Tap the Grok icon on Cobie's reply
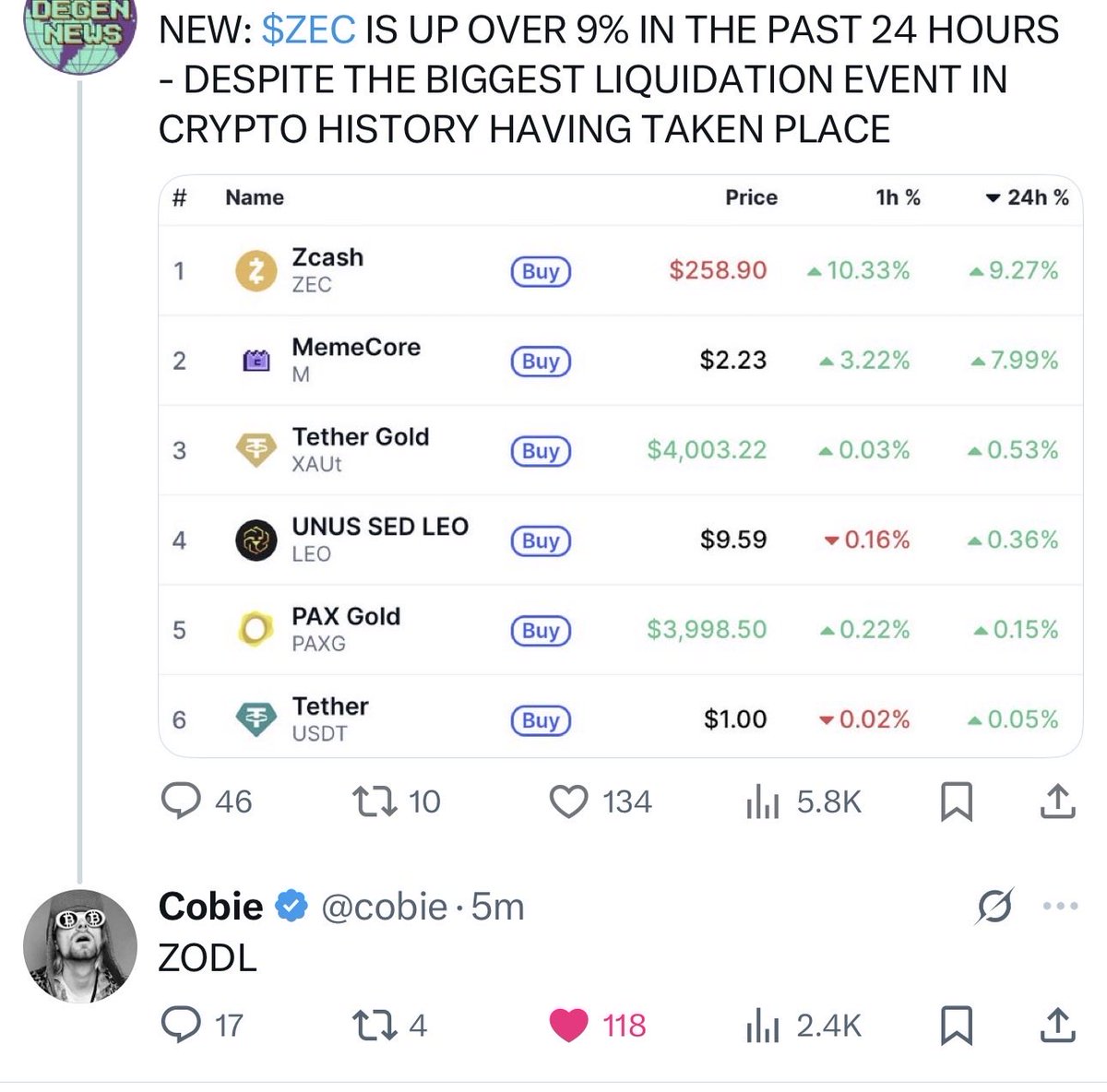The image size is (1107, 1092). click(994, 907)
